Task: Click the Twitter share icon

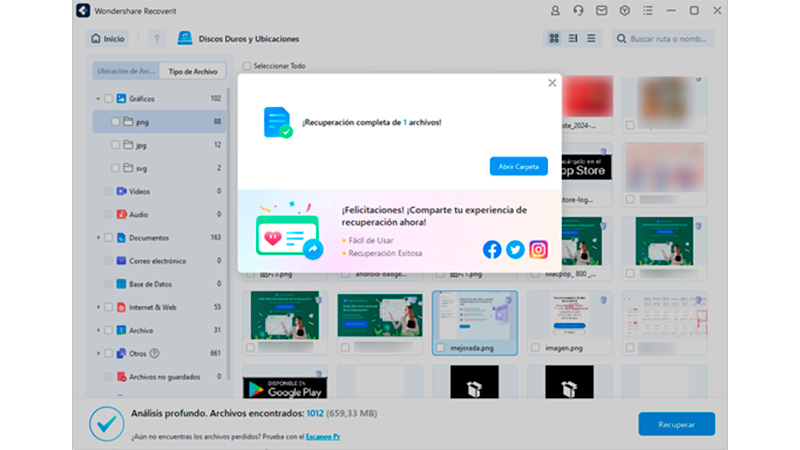Action: point(515,249)
